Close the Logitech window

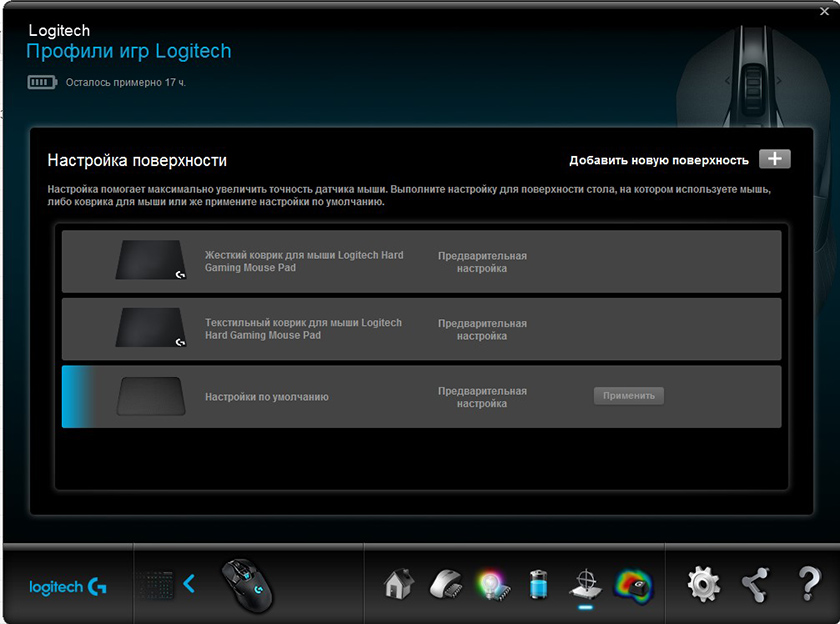coord(824,11)
